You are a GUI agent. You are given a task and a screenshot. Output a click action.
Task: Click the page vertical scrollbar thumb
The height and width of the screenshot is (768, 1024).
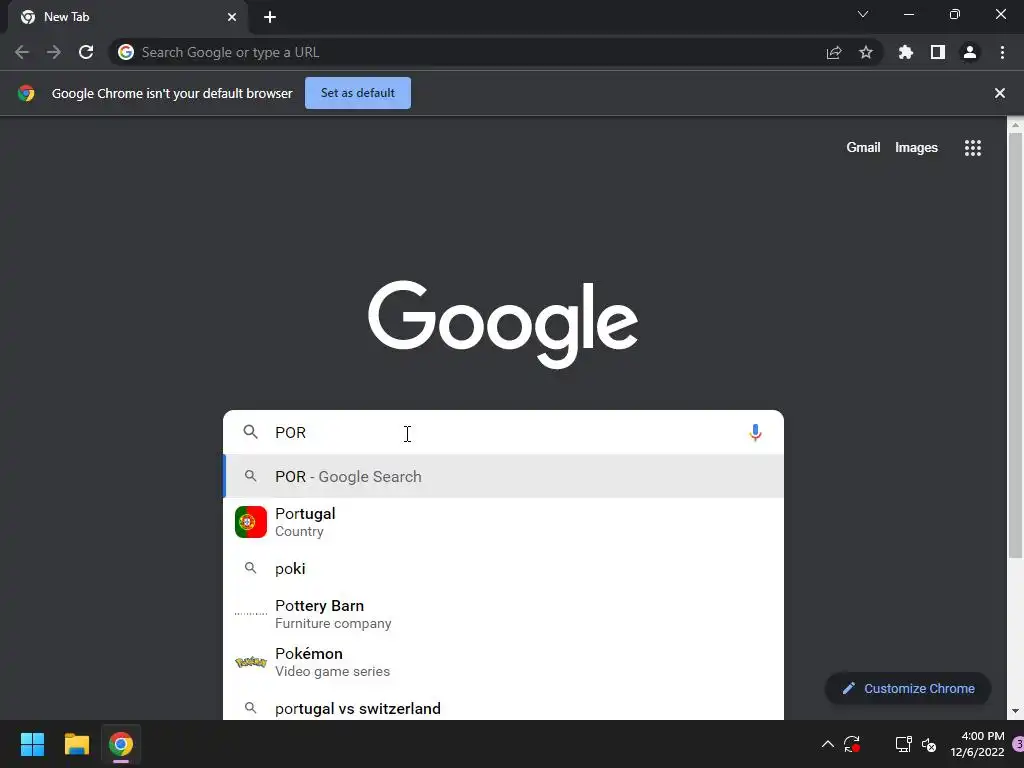pos(1016,346)
